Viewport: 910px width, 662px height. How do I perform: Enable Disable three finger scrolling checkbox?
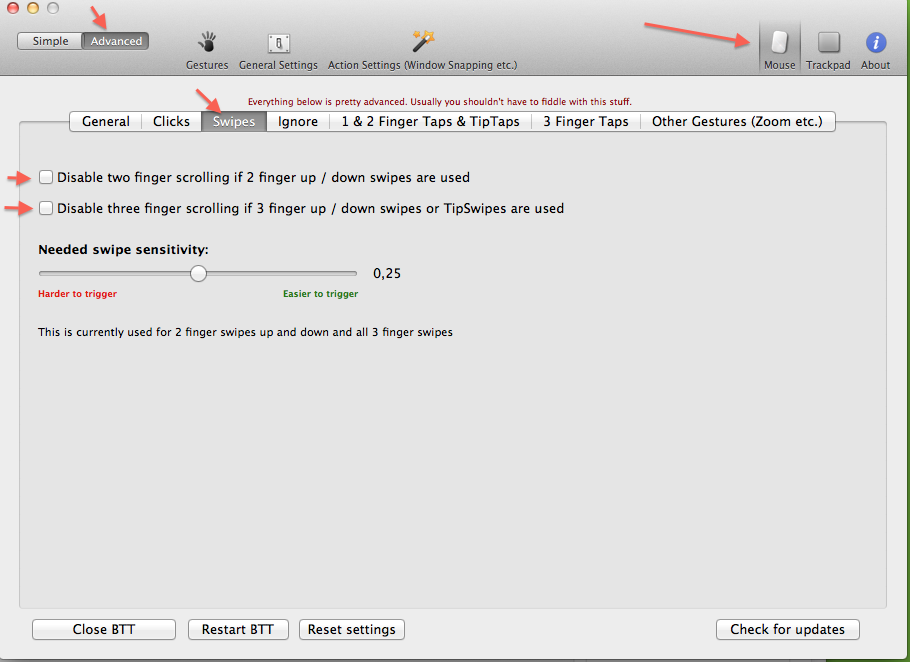coord(46,208)
